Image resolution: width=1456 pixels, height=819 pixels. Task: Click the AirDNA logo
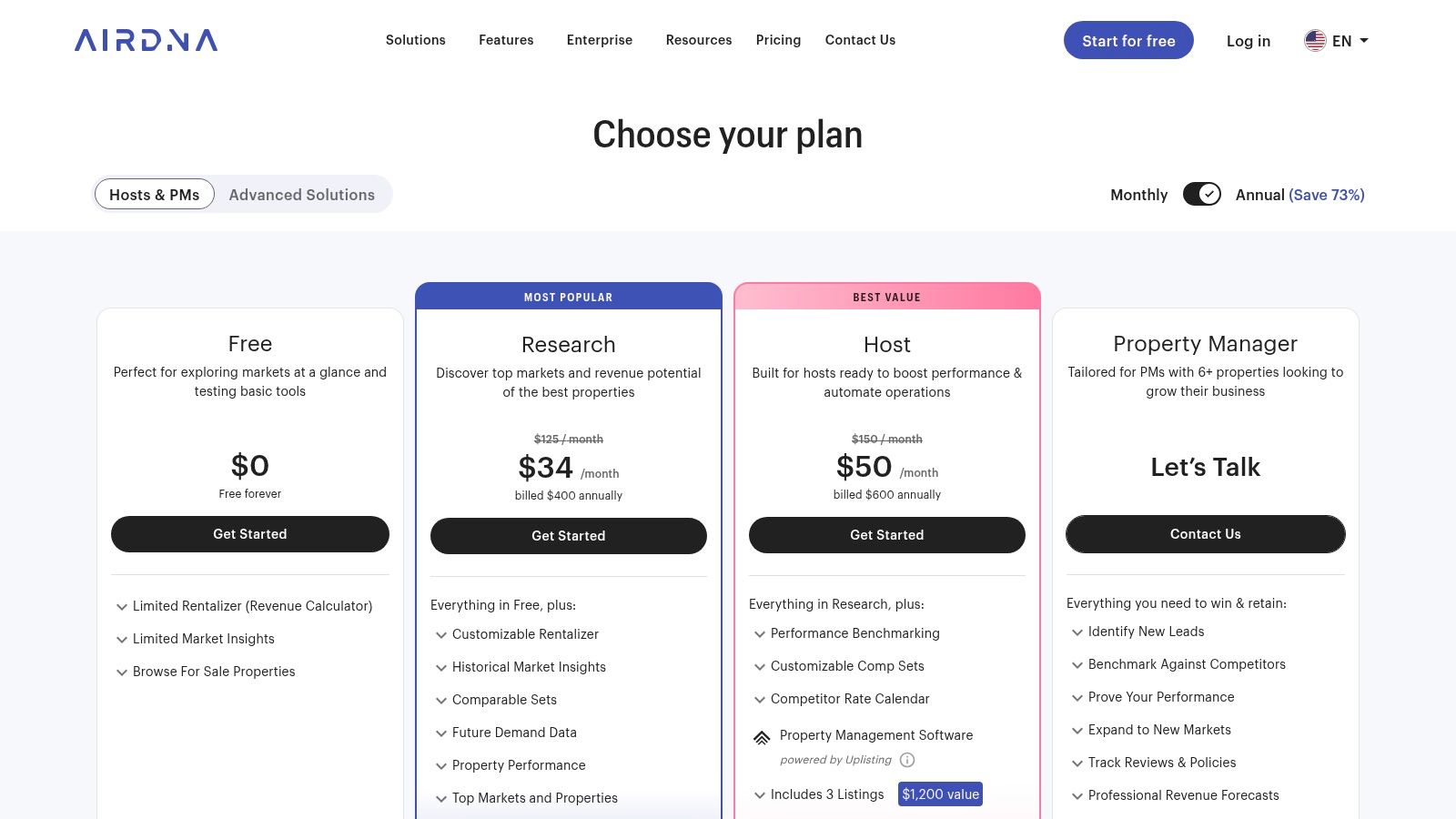click(x=147, y=40)
